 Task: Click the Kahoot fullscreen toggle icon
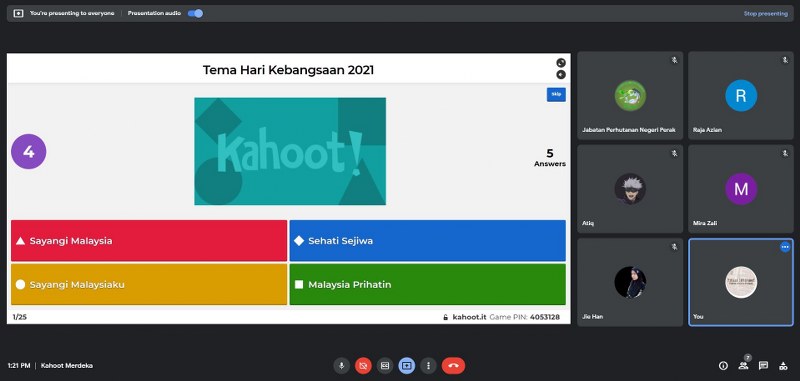[x=561, y=63]
